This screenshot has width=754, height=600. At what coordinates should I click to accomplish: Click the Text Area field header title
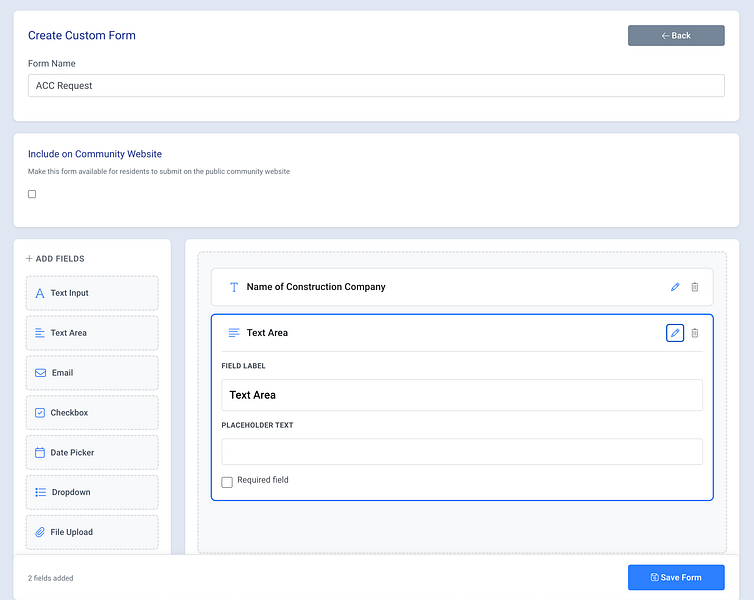tap(267, 333)
